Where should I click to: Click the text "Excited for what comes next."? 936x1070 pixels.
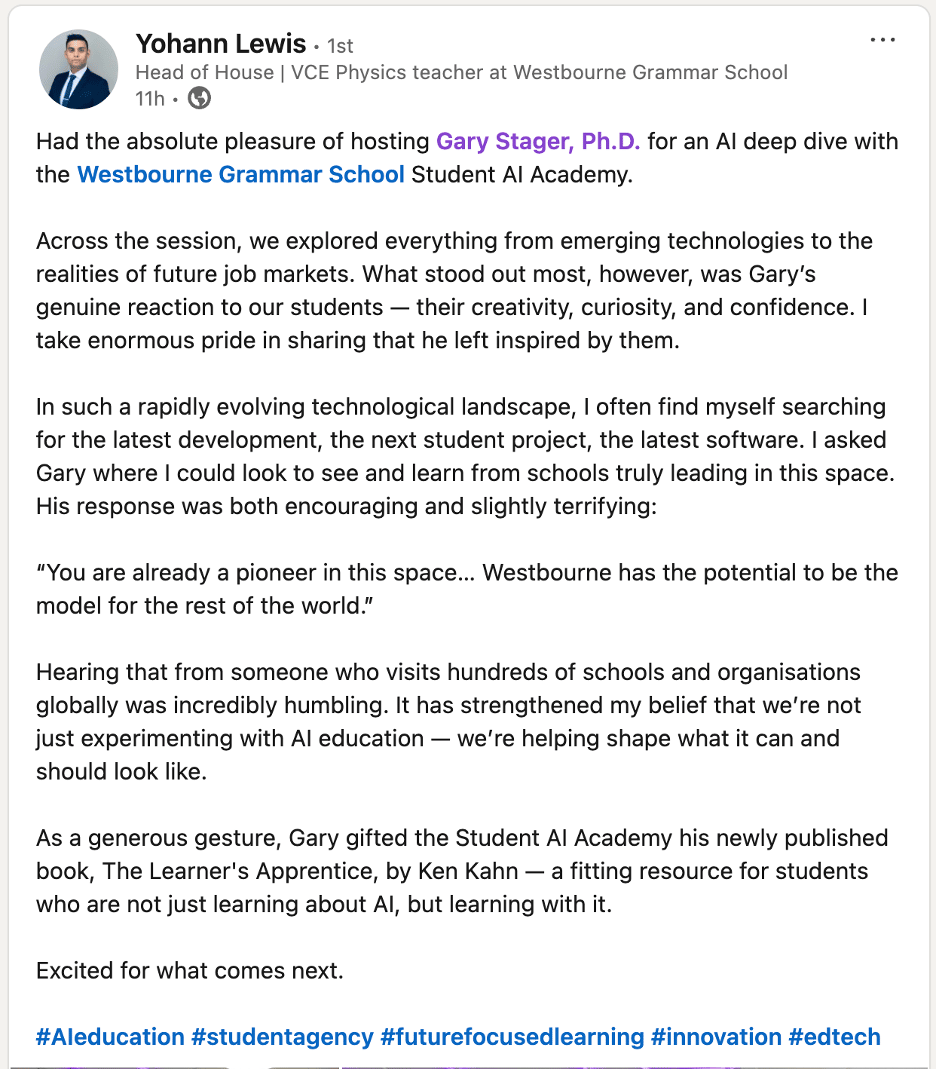pyautogui.click(x=190, y=970)
